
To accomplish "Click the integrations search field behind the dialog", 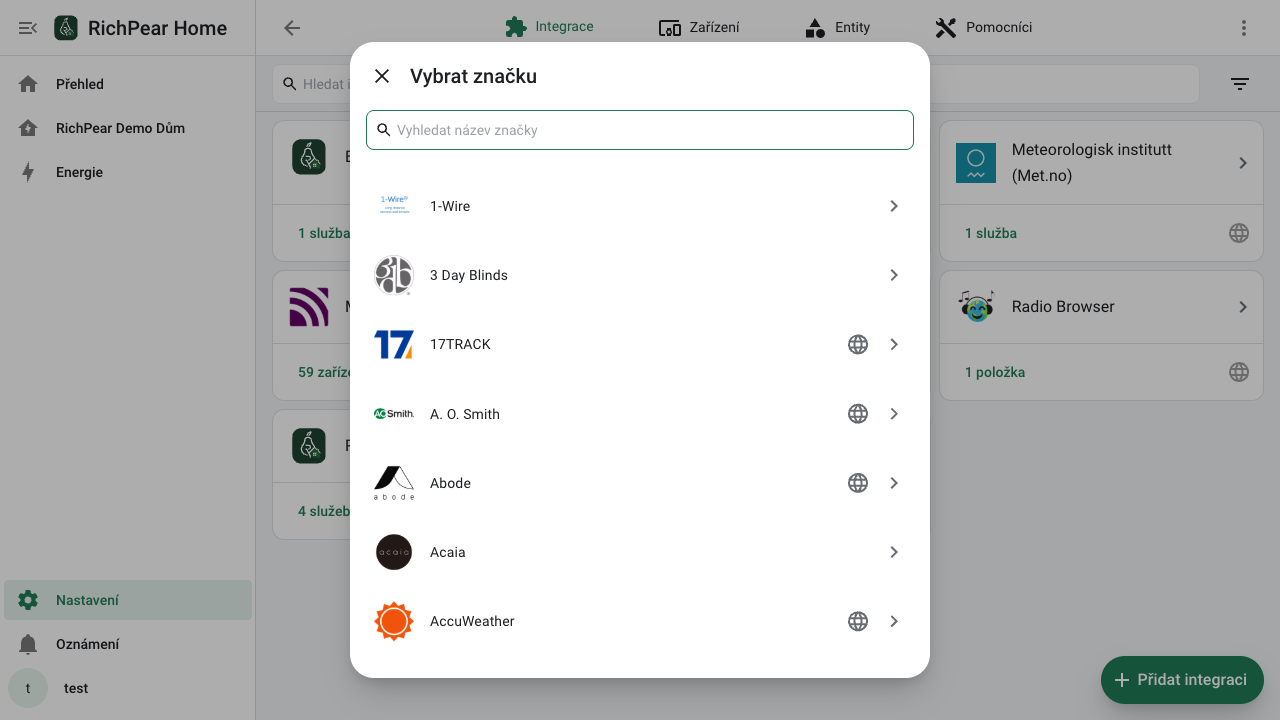I will (x=736, y=84).
